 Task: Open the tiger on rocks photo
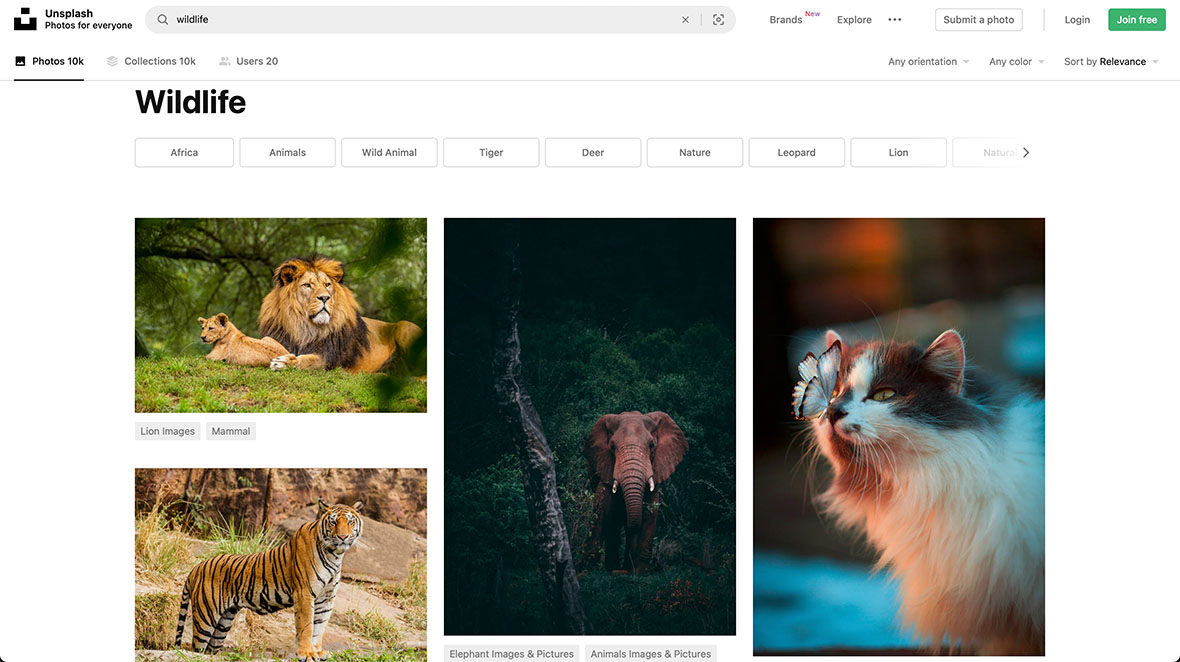[281, 565]
